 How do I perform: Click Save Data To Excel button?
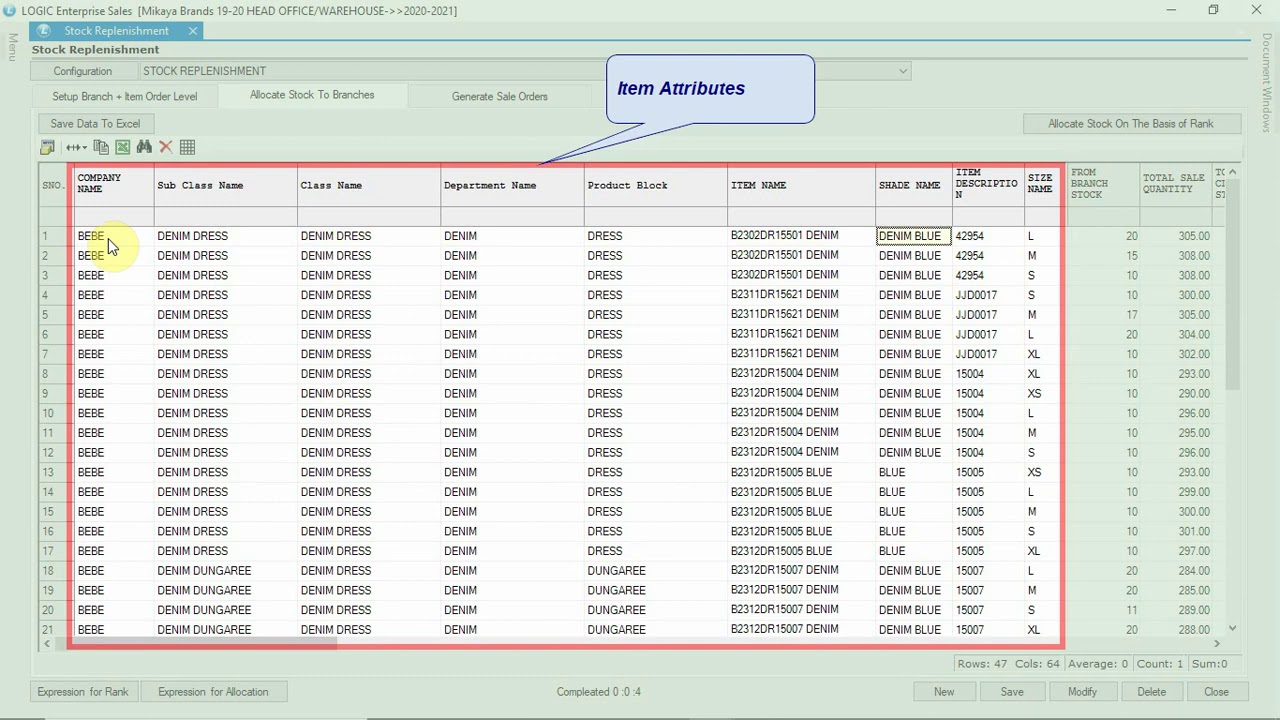point(95,123)
